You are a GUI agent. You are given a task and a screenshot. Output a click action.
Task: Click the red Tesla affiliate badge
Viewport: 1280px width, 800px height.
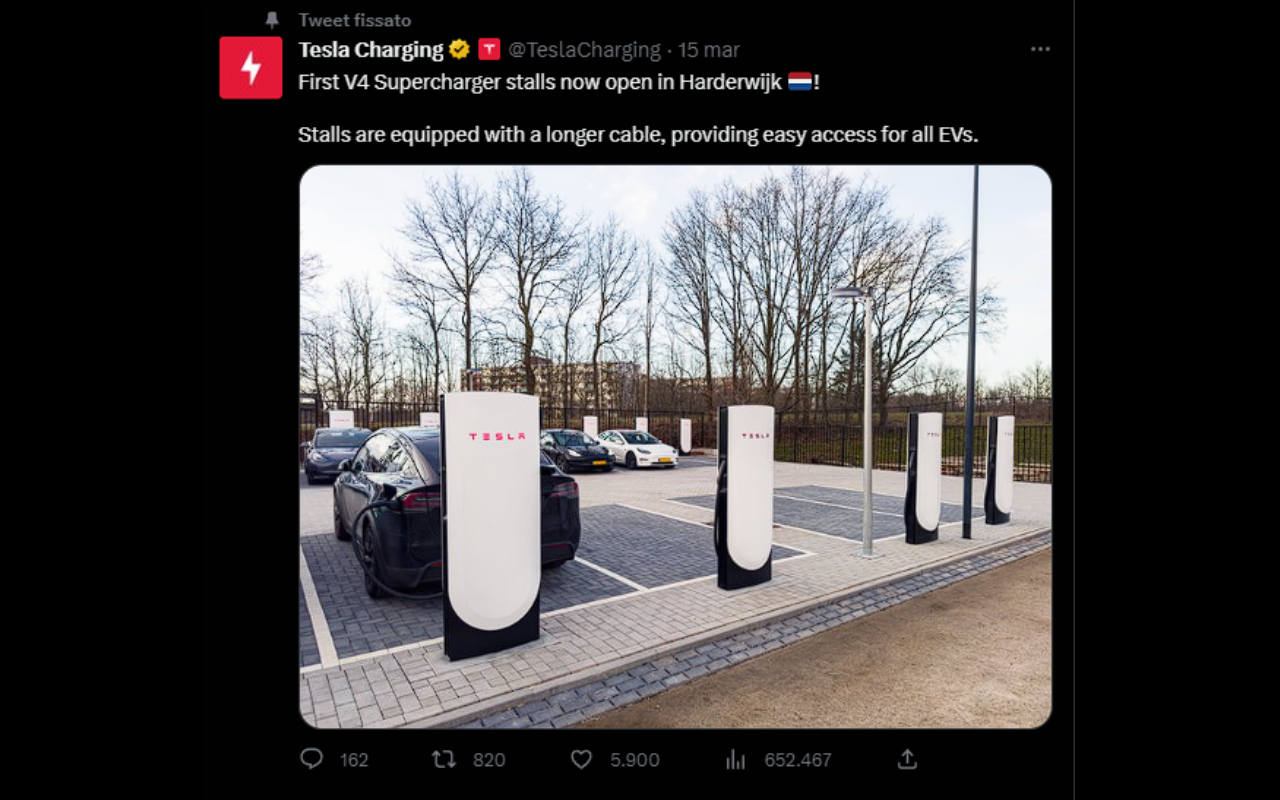(x=489, y=49)
